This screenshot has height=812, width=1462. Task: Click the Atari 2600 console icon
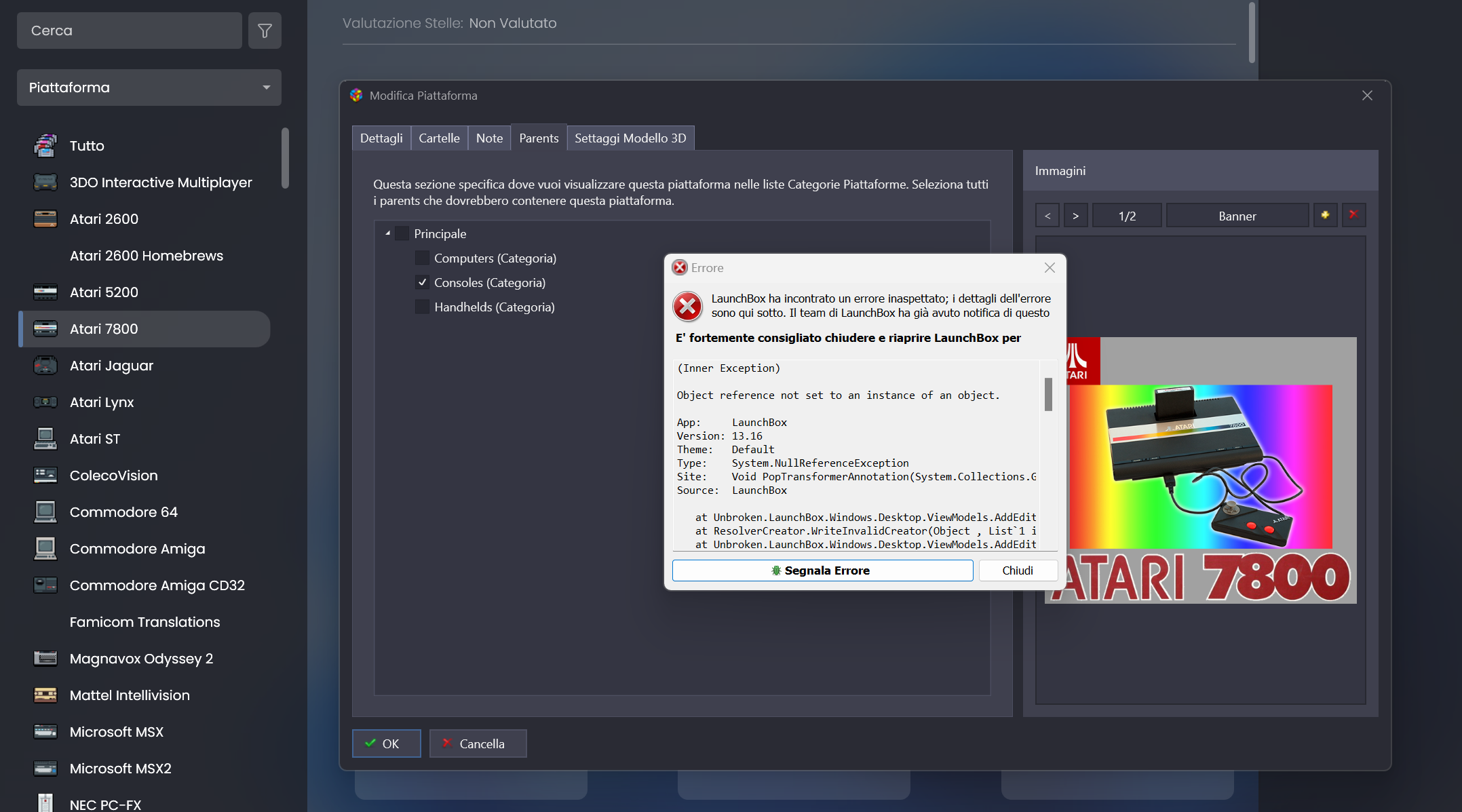tap(45, 219)
